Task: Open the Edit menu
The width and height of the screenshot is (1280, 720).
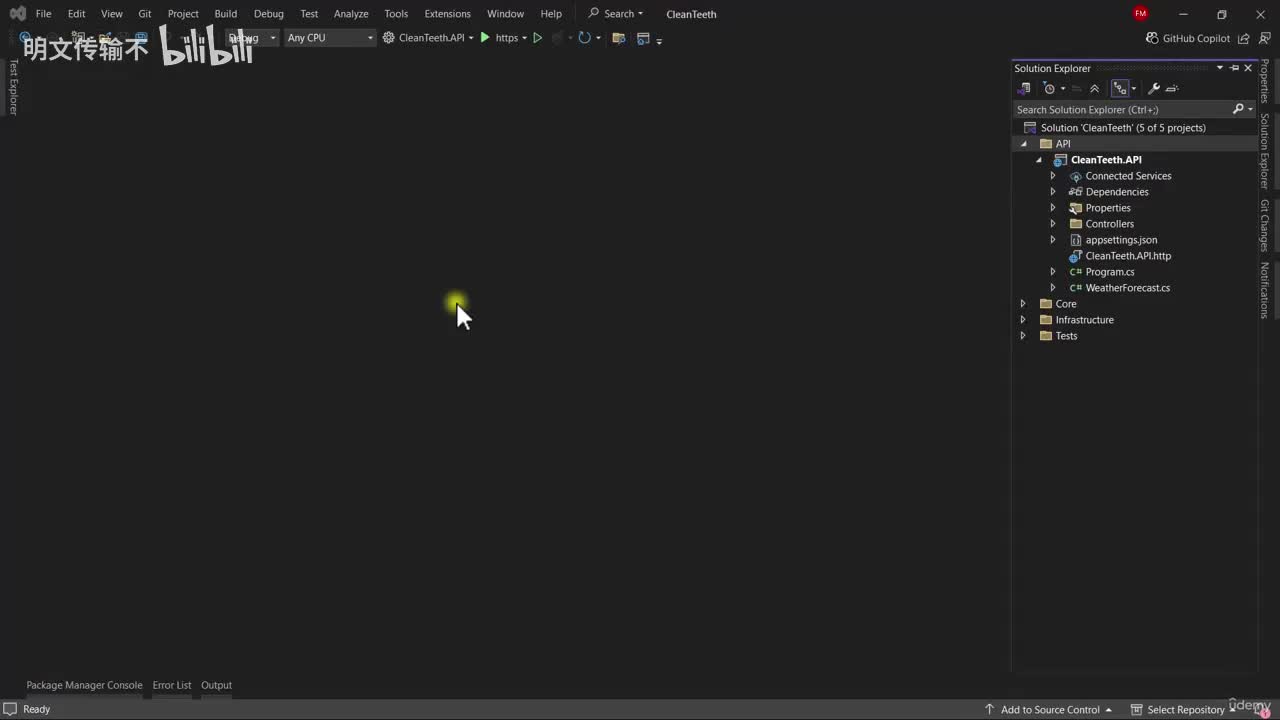Action: click(x=76, y=14)
